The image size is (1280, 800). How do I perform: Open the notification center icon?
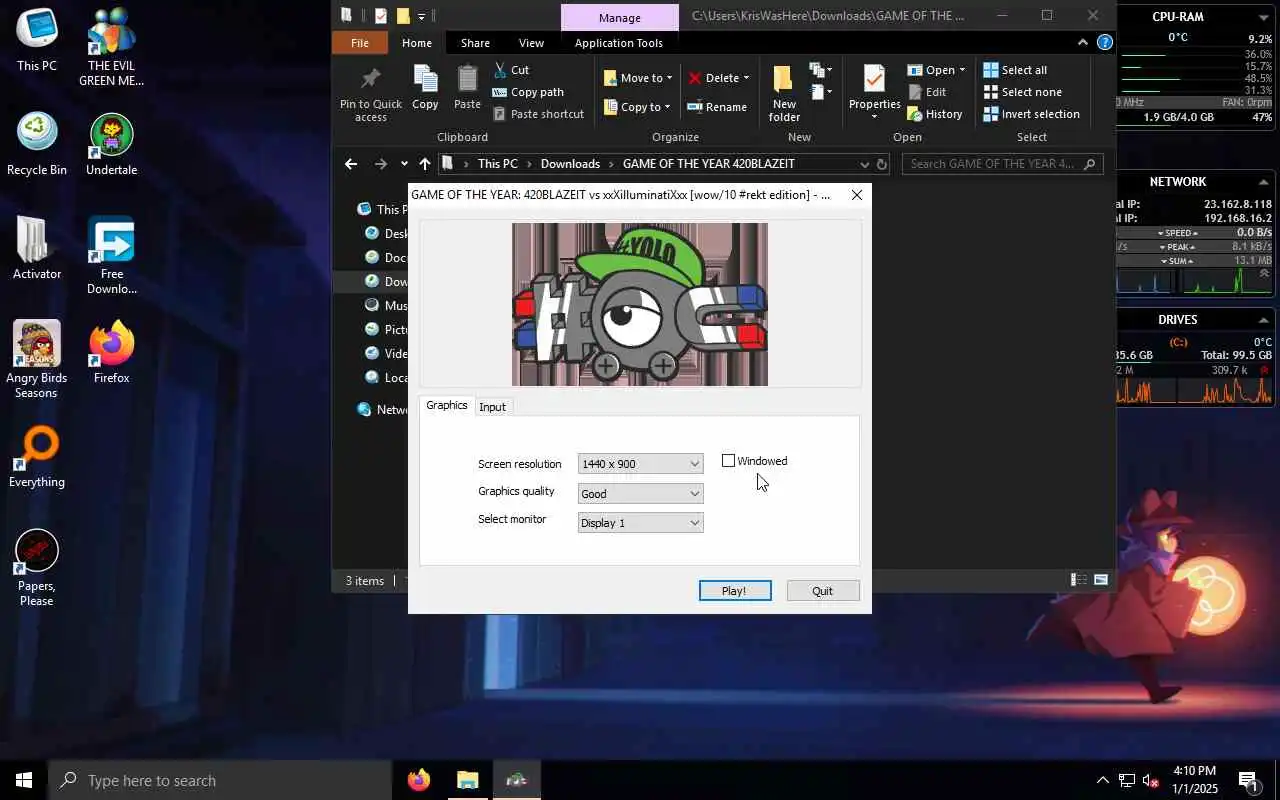[1248, 780]
